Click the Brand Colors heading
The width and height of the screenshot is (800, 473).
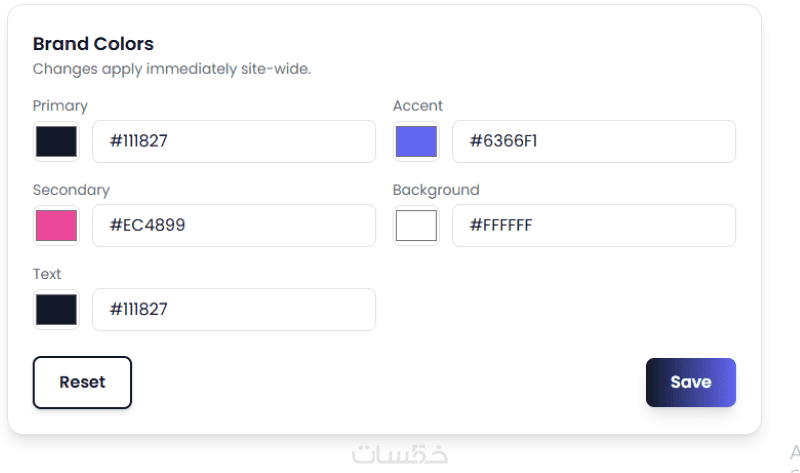[x=93, y=44]
